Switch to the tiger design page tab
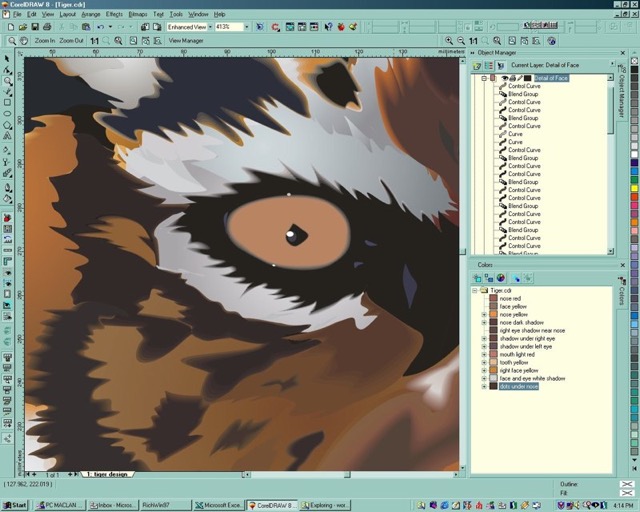The image size is (640, 512). (x=107, y=474)
